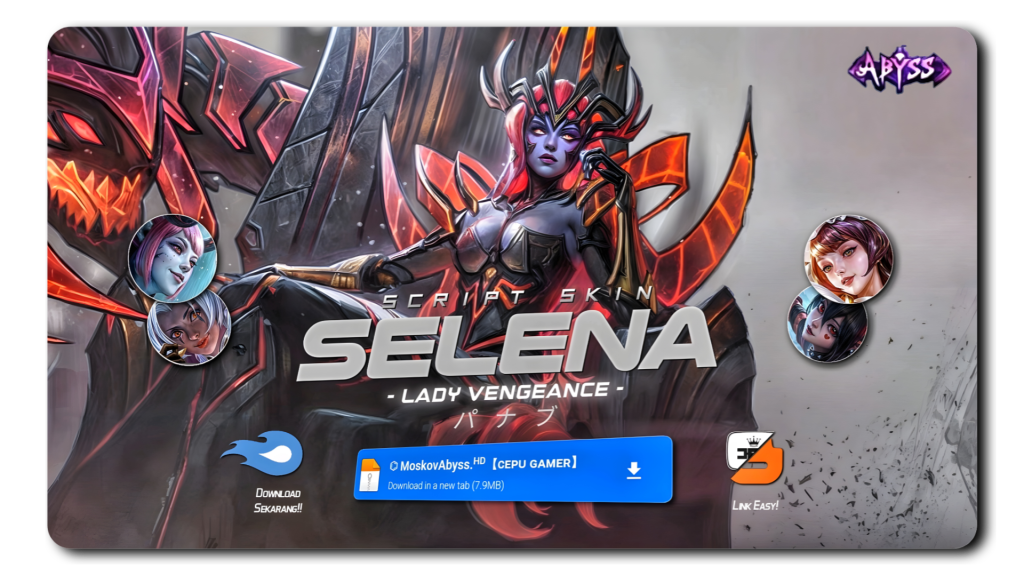
Task: Select the white-haired character avatar circle
Action: pyautogui.click(x=188, y=331)
